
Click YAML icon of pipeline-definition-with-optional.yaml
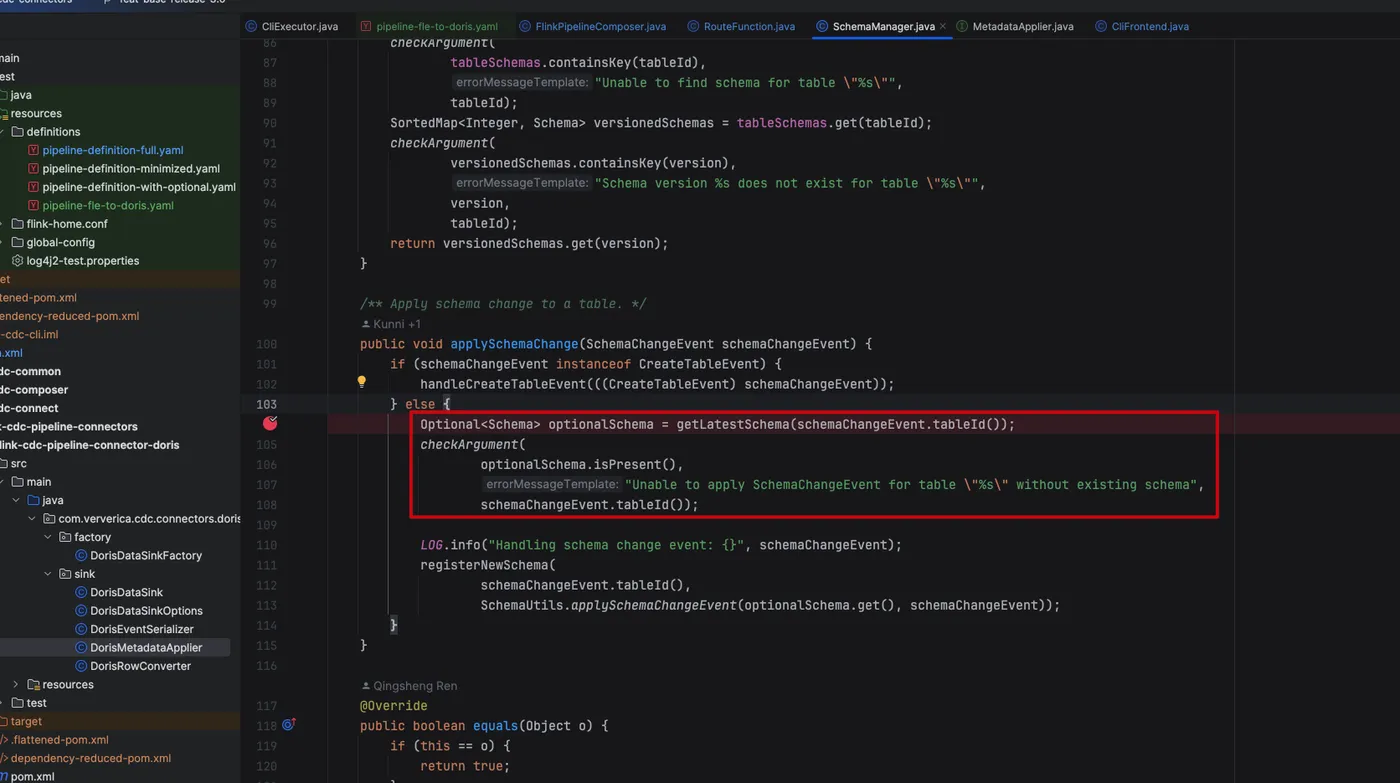pos(33,187)
